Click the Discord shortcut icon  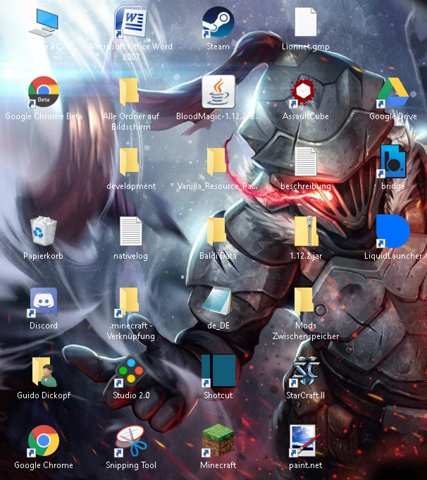click(43, 302)
